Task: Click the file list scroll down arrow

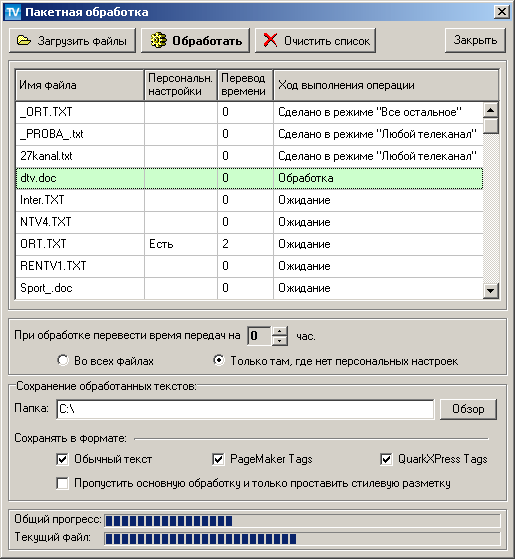Action: [x=490, y=291]
